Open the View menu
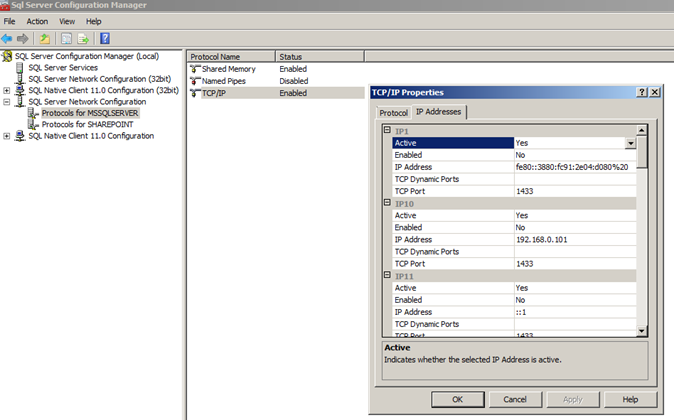Image resolution: width=674 pixels, height=420 pixels. (x=67, y=21)
